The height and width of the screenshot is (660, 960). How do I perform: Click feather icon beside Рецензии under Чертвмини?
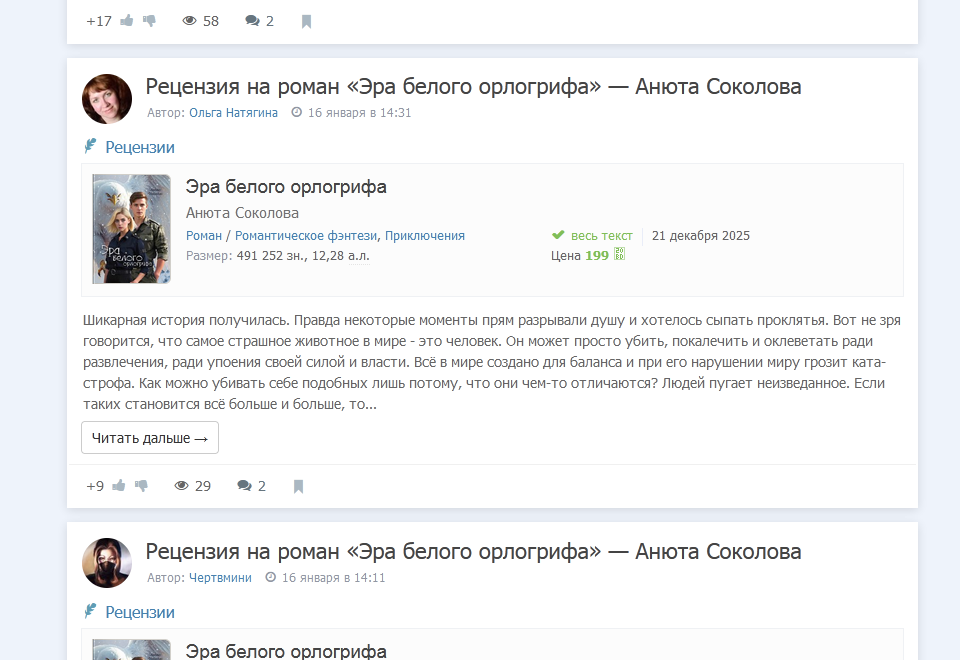click(x=91, y=610)
